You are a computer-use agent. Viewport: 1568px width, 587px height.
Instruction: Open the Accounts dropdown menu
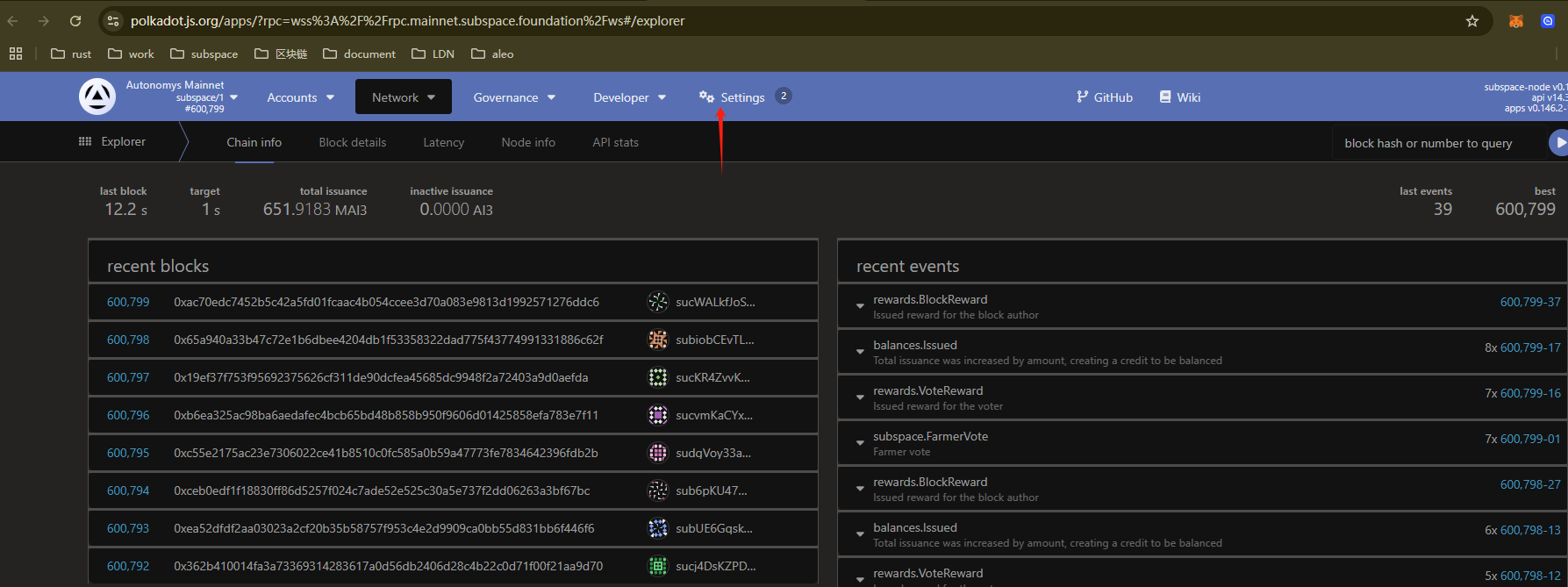300,97
